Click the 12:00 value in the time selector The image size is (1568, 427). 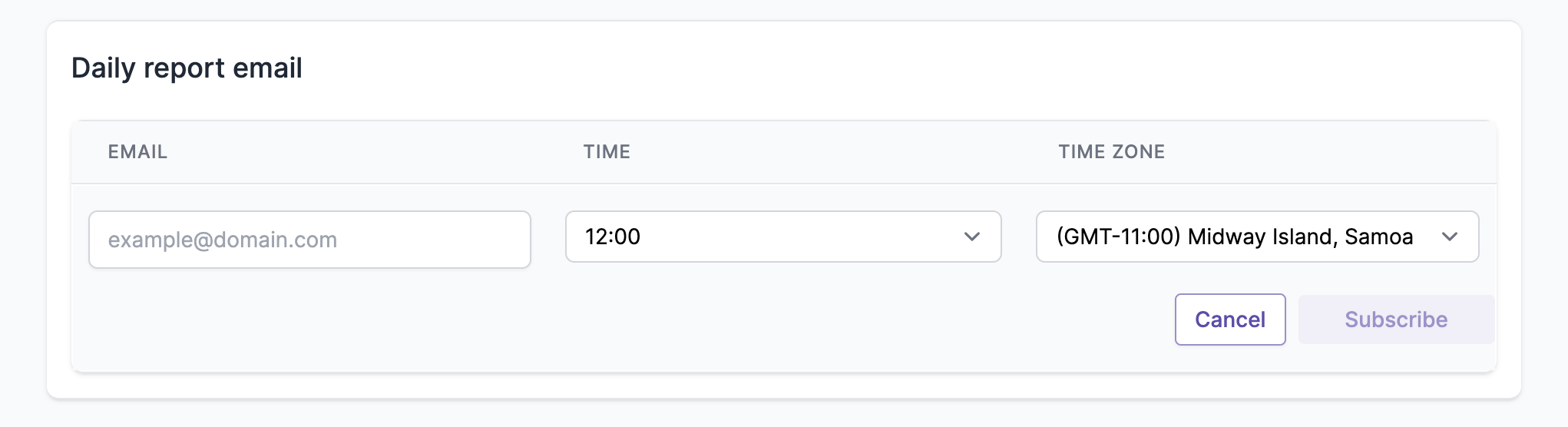pyautogui.click(x=613, y=237)
